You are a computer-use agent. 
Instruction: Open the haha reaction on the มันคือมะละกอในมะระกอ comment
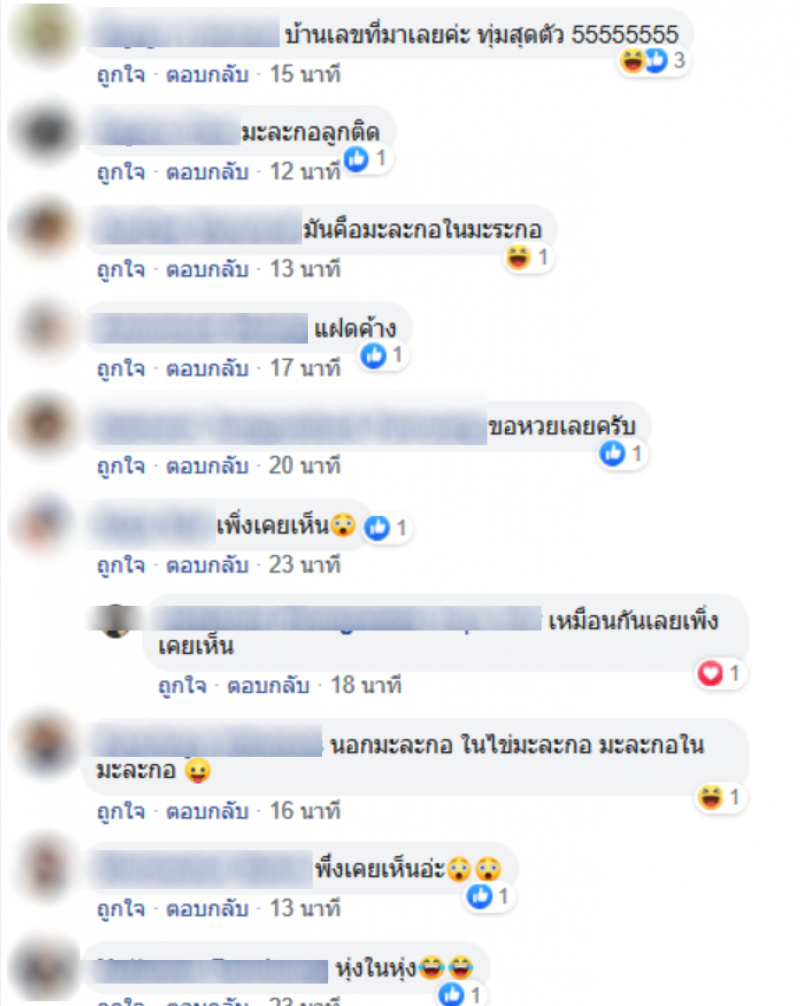[x=528, y=258]
